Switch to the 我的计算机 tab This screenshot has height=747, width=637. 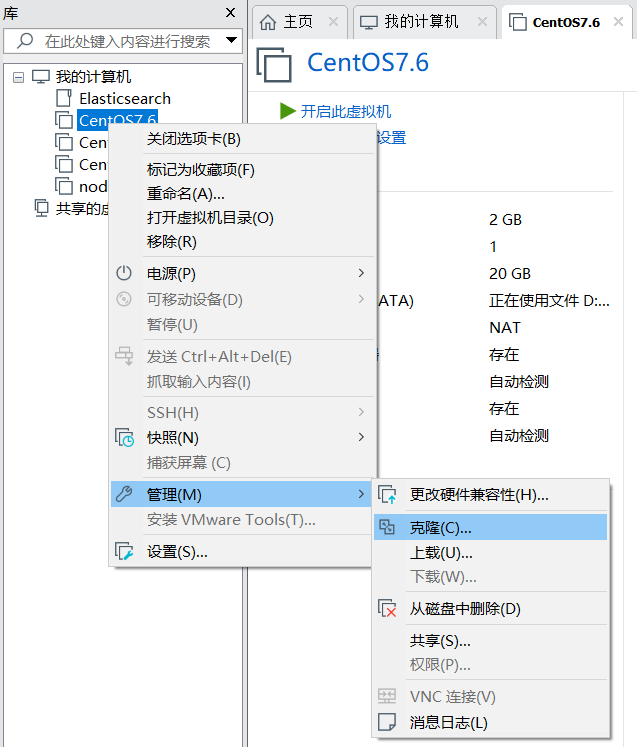424,22
